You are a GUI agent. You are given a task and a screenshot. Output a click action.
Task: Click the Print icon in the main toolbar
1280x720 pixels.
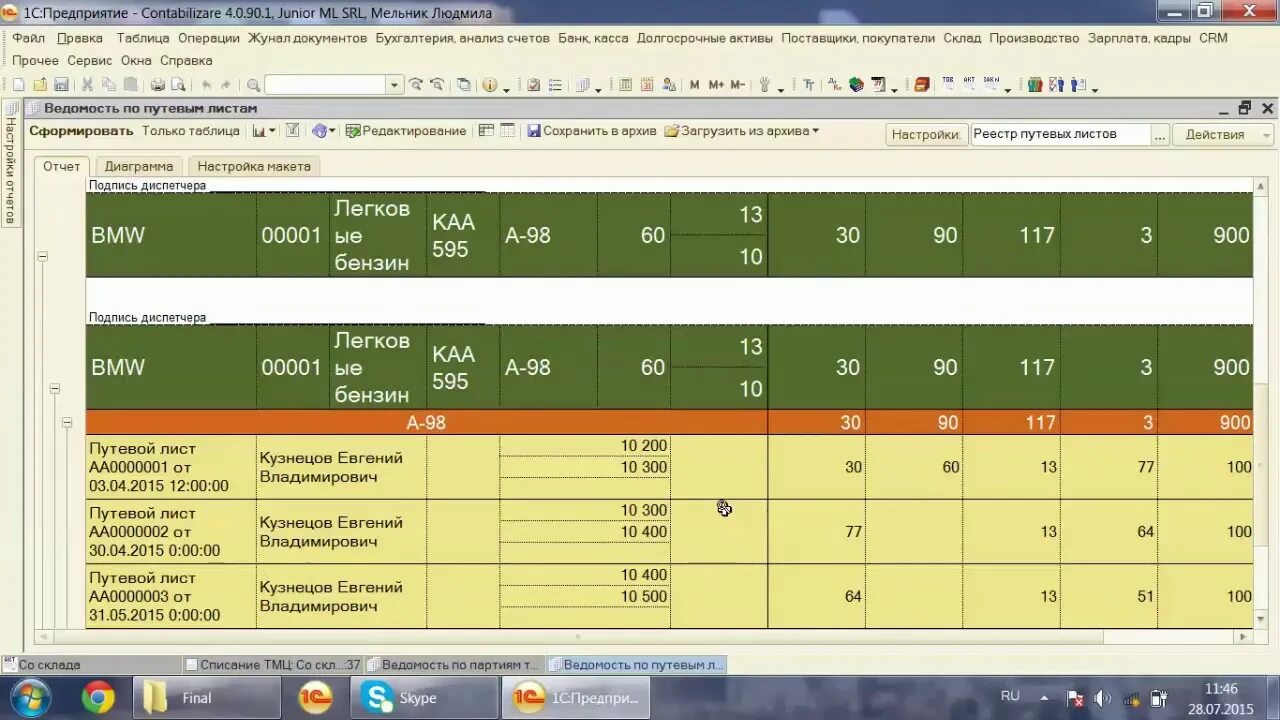click(158, 85)
